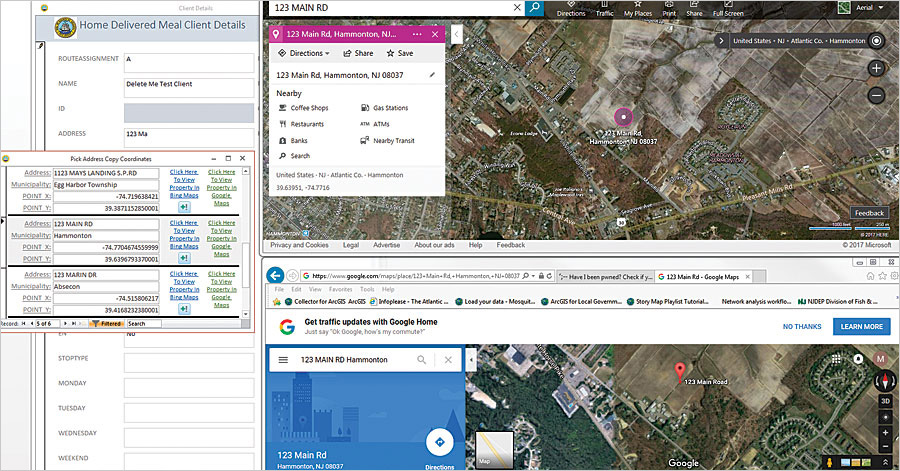Find nearby Restaurants
This screenshot has width=900, height=471.
(x=301, y=124)
